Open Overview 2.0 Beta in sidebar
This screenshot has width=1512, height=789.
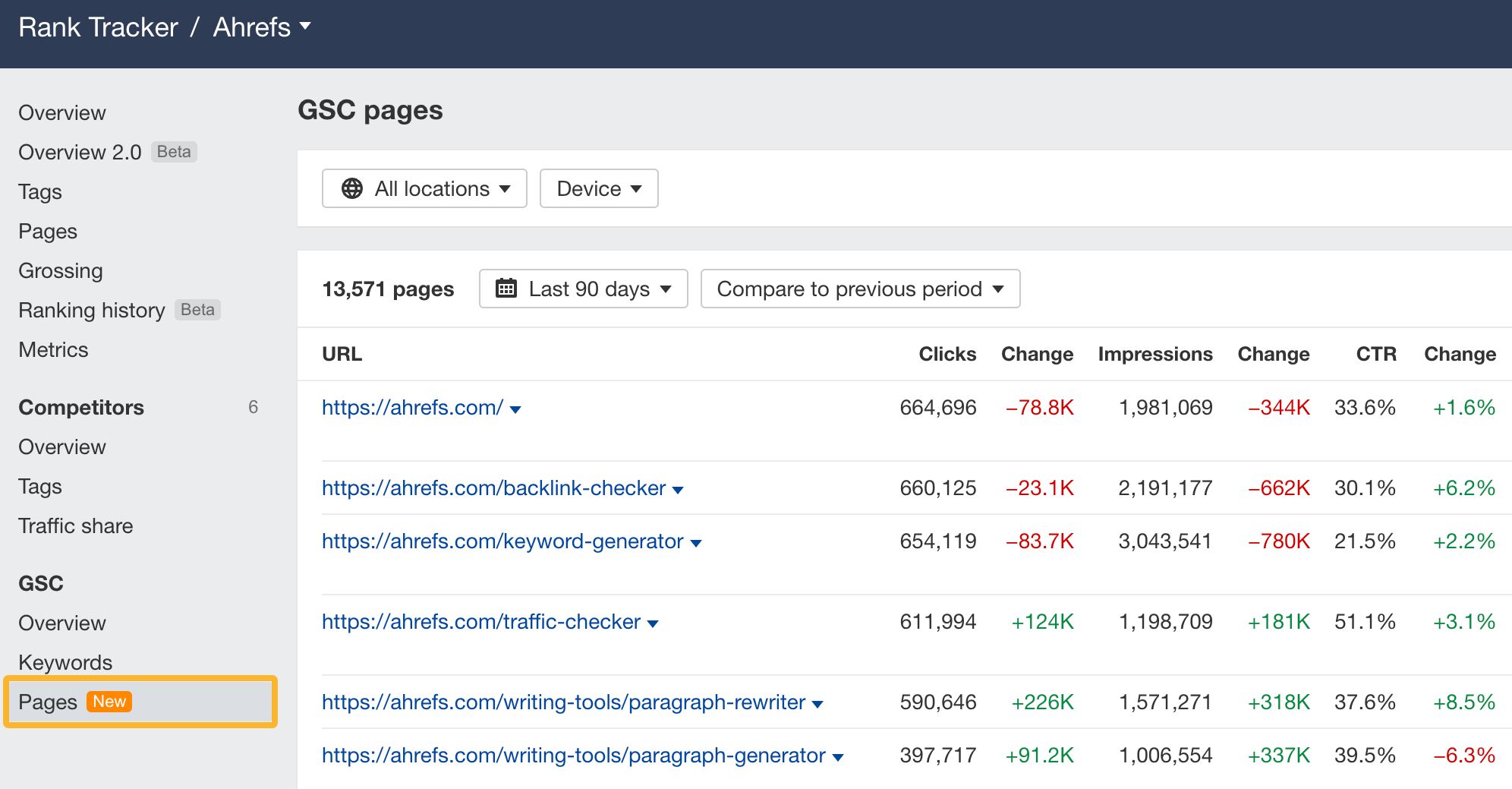point(107,152)
